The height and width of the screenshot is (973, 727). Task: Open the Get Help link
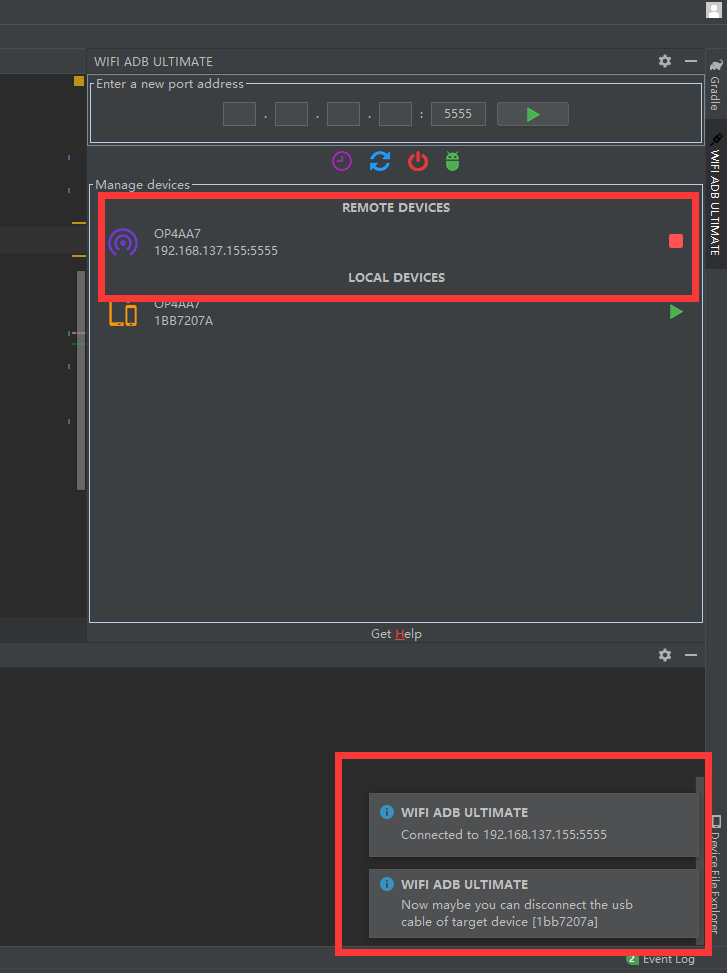pyautogui.click(x=396, y=634)
